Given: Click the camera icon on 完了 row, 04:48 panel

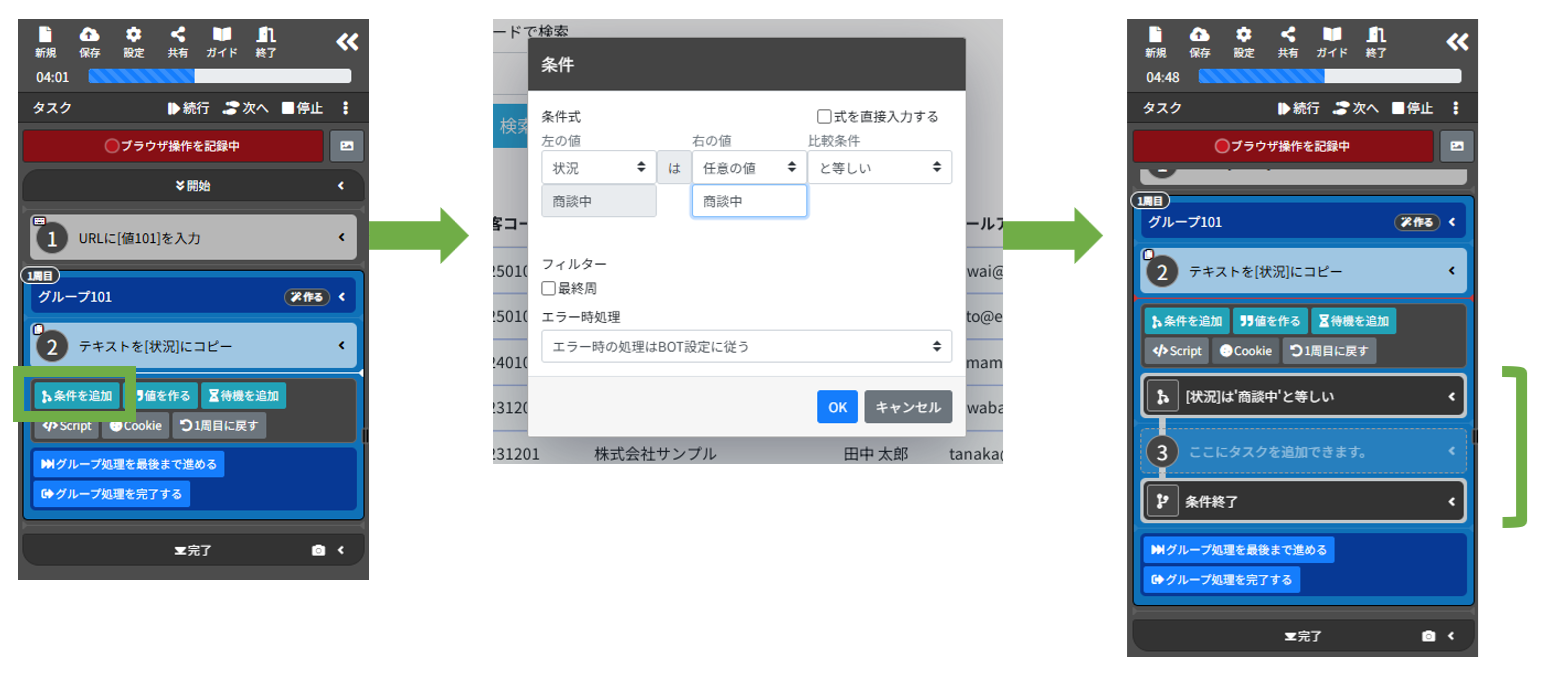Looking at the screenshot, I should coord(1428,636).
